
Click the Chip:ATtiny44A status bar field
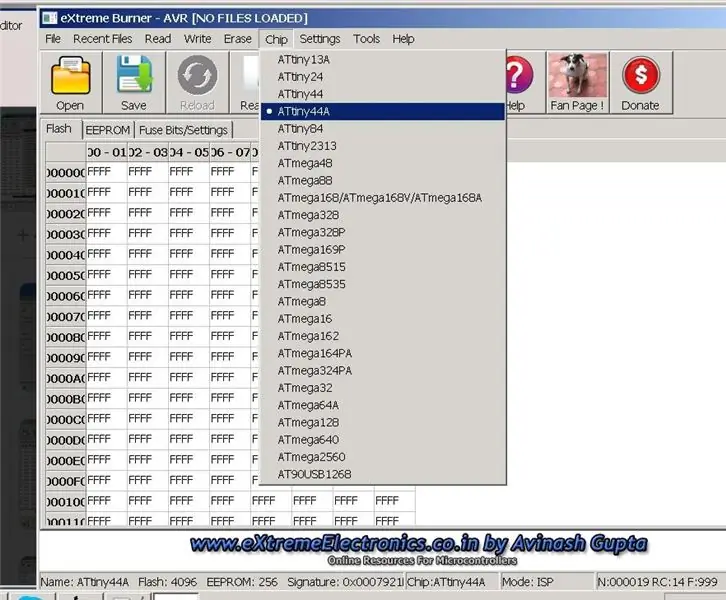coord(452,582)
